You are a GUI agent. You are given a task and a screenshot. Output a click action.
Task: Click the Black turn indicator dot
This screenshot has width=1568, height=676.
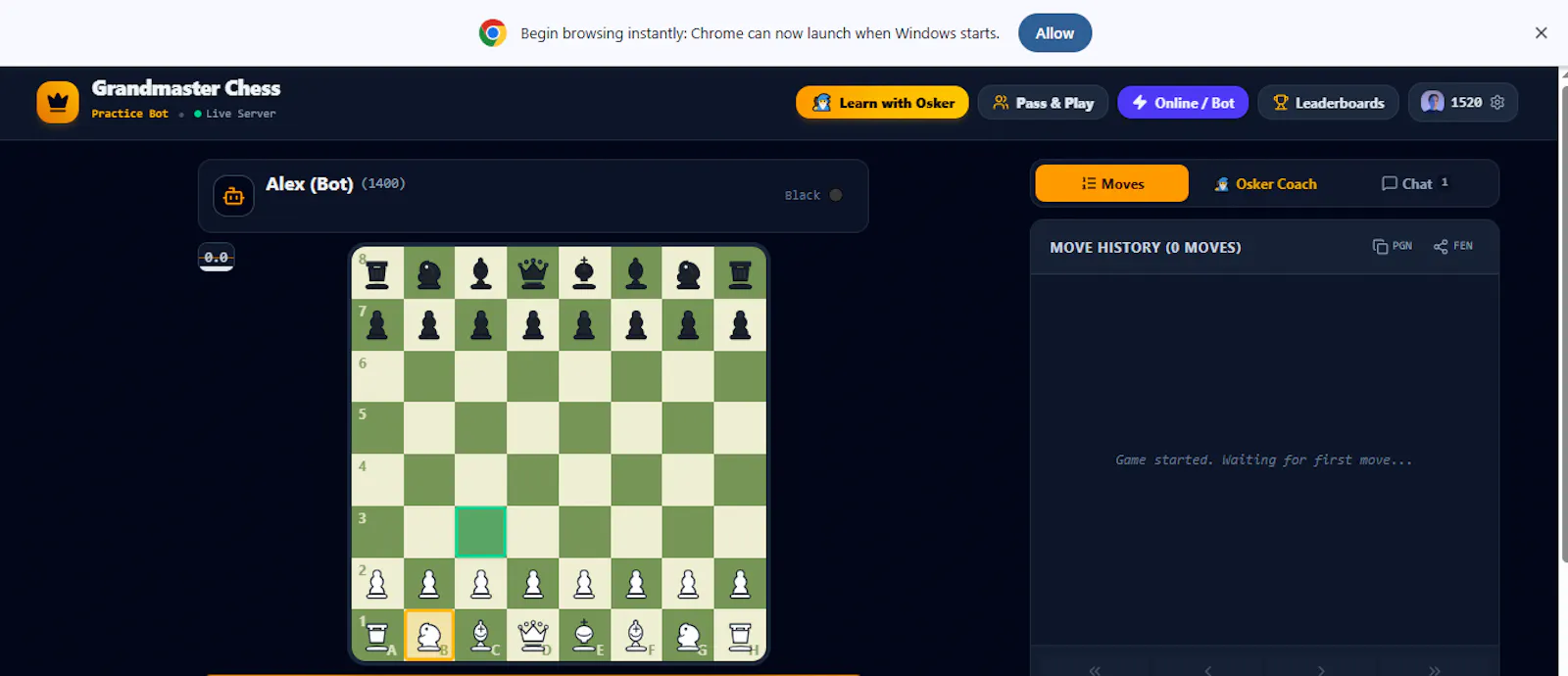click(836, 195)
